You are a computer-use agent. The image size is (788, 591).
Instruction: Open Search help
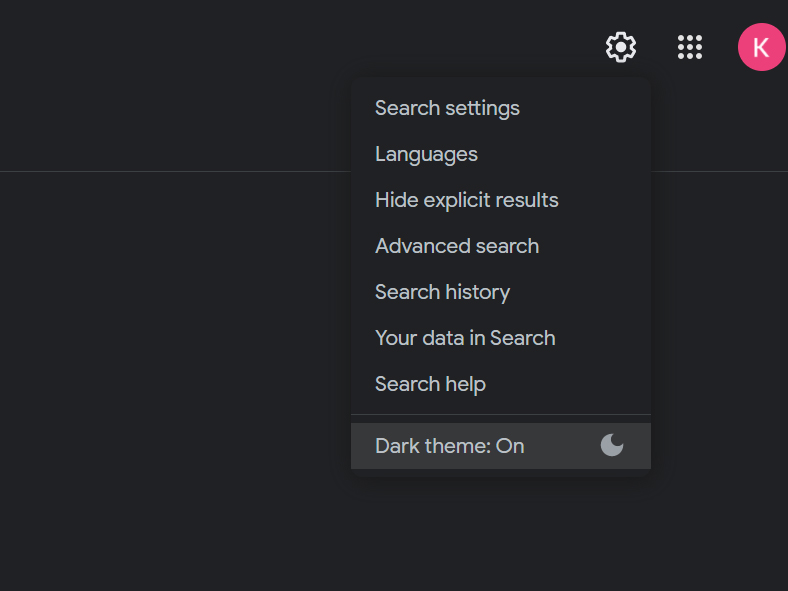click(430, 384)
